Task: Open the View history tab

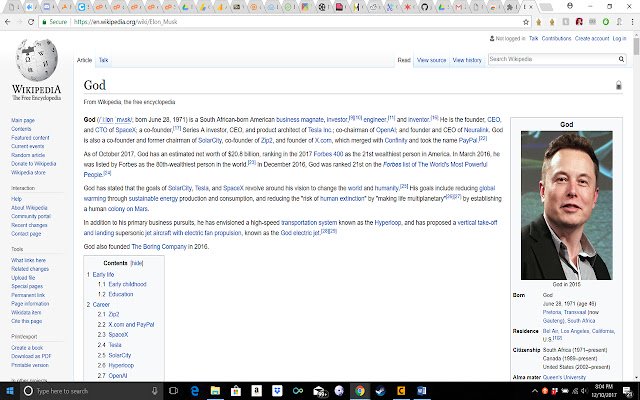Action: (x=467, y=60)
